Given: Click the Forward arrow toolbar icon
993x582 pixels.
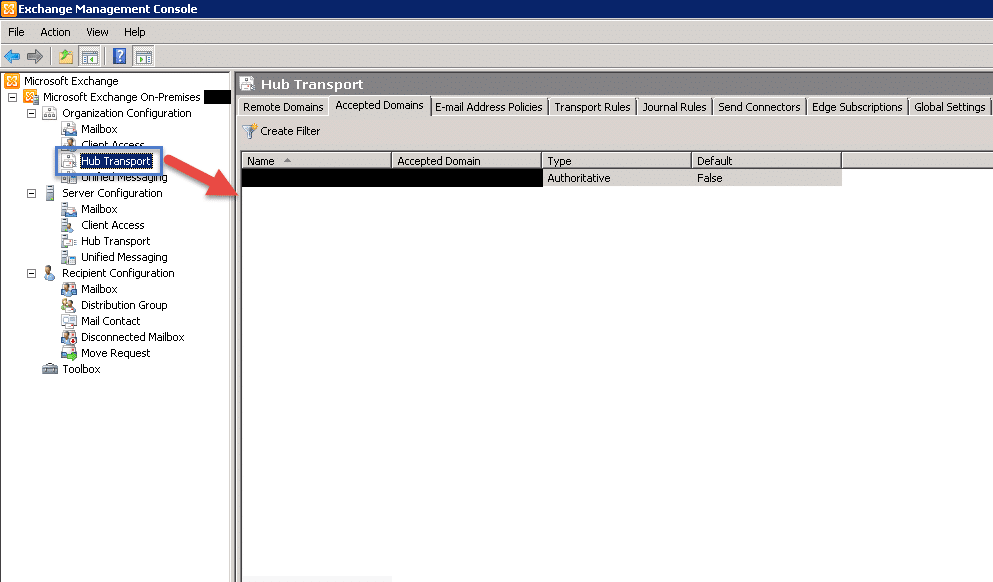Looking at the screenshot, I should (35, 57).
